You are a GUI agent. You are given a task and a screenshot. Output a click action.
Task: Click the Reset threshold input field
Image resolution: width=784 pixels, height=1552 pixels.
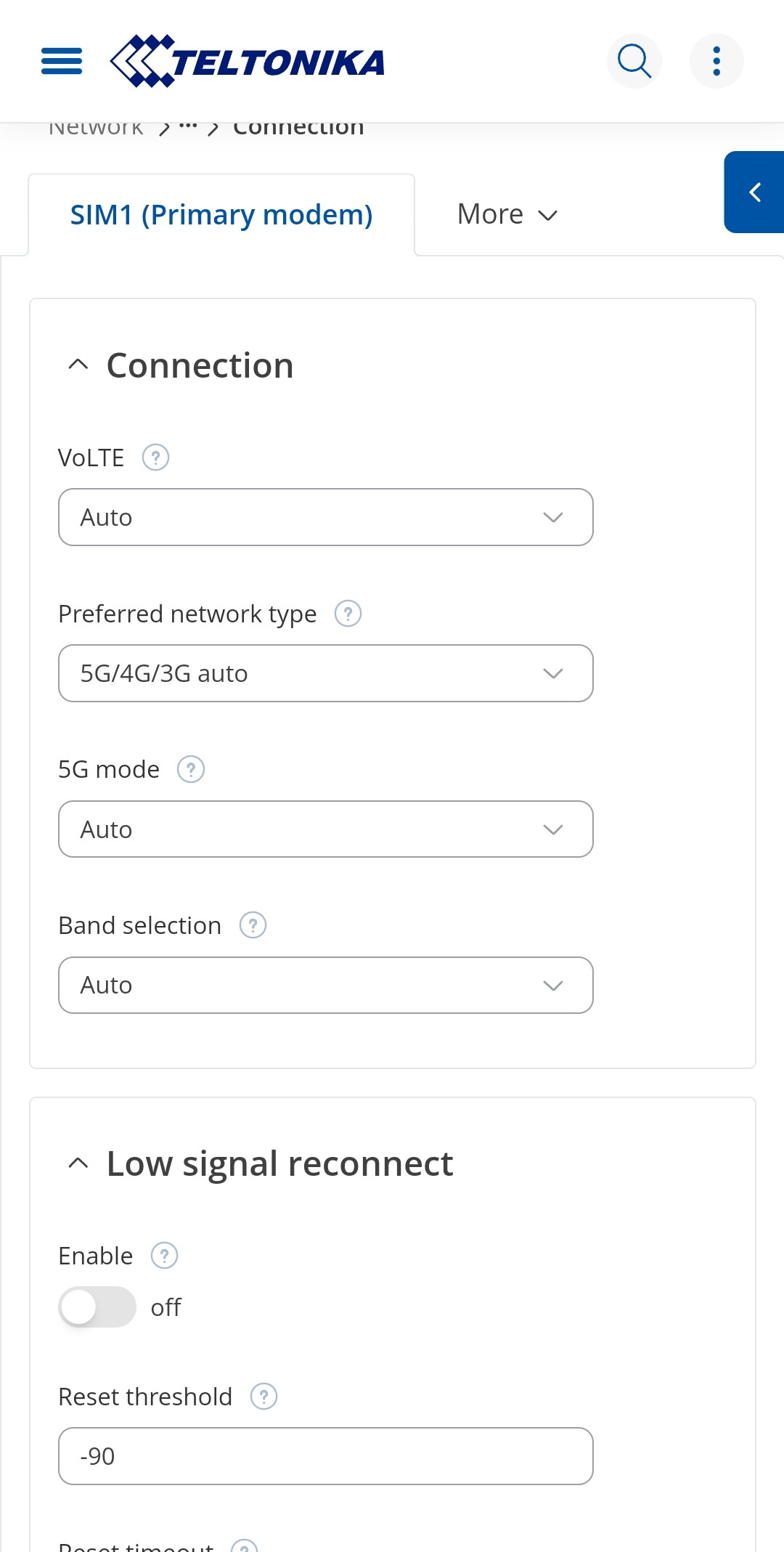pyautogui.click(x=326, y=1456)
